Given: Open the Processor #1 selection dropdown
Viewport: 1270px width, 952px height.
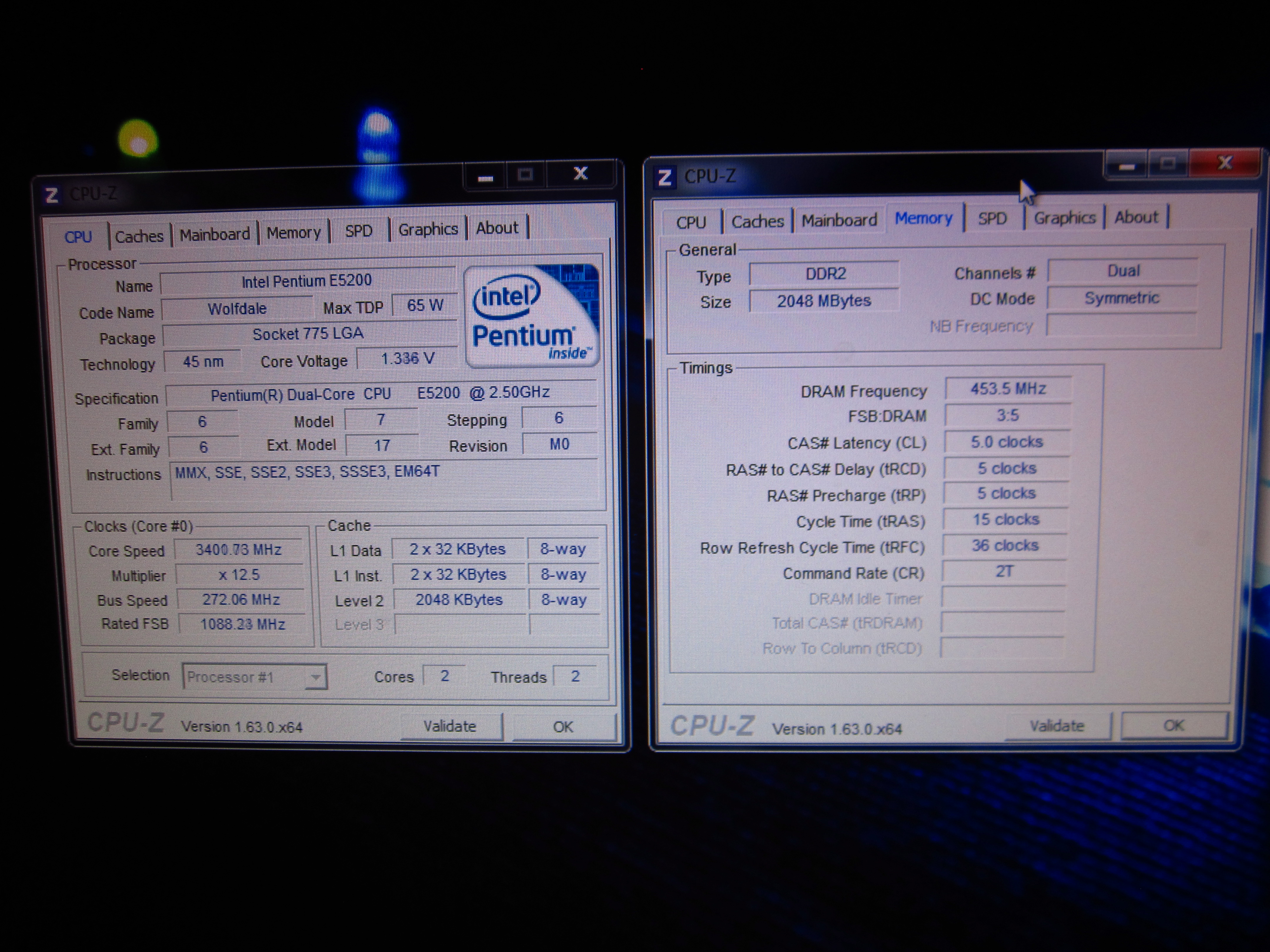Looking at the screenshot, I should [255, 677].
